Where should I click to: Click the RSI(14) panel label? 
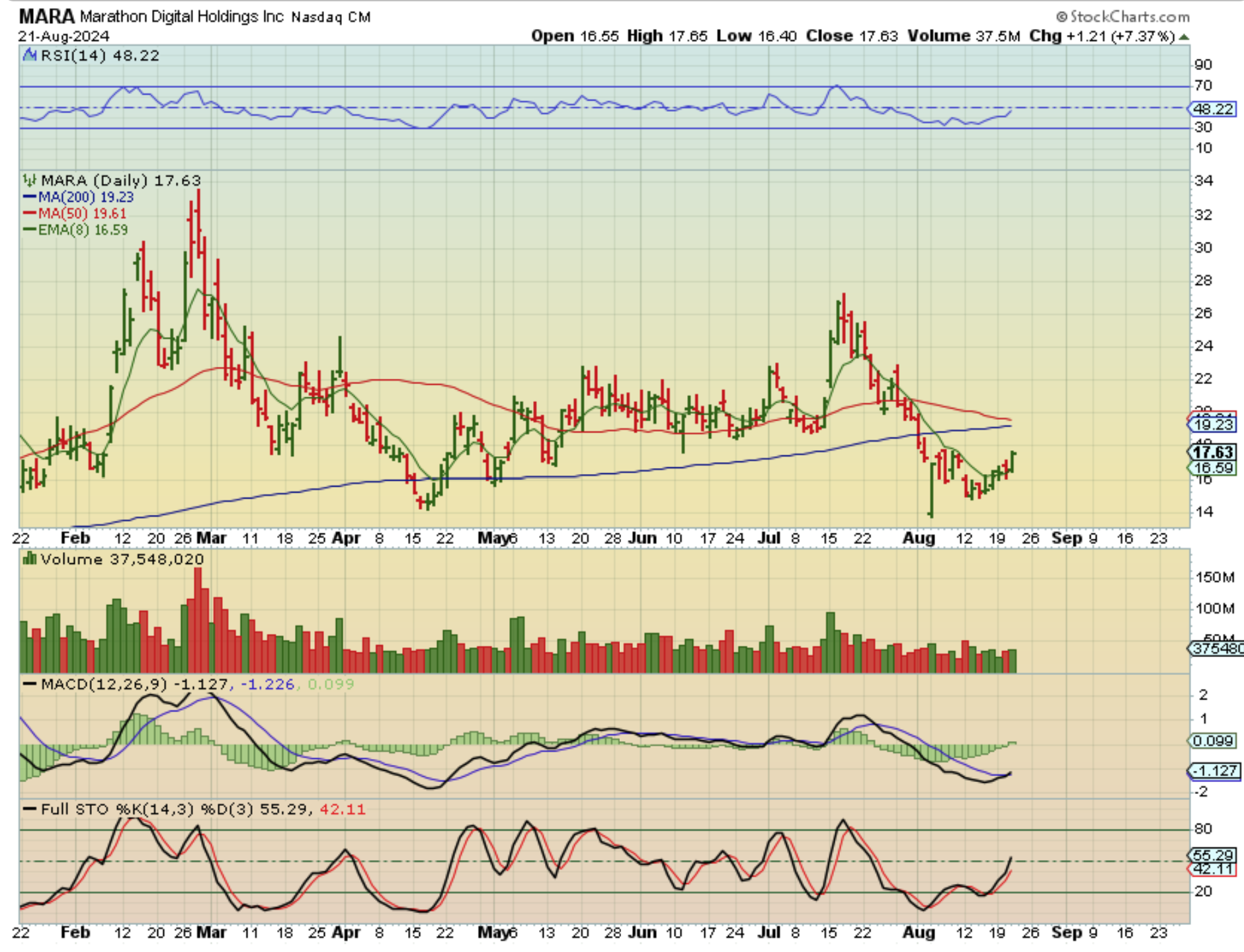point(100,56)
